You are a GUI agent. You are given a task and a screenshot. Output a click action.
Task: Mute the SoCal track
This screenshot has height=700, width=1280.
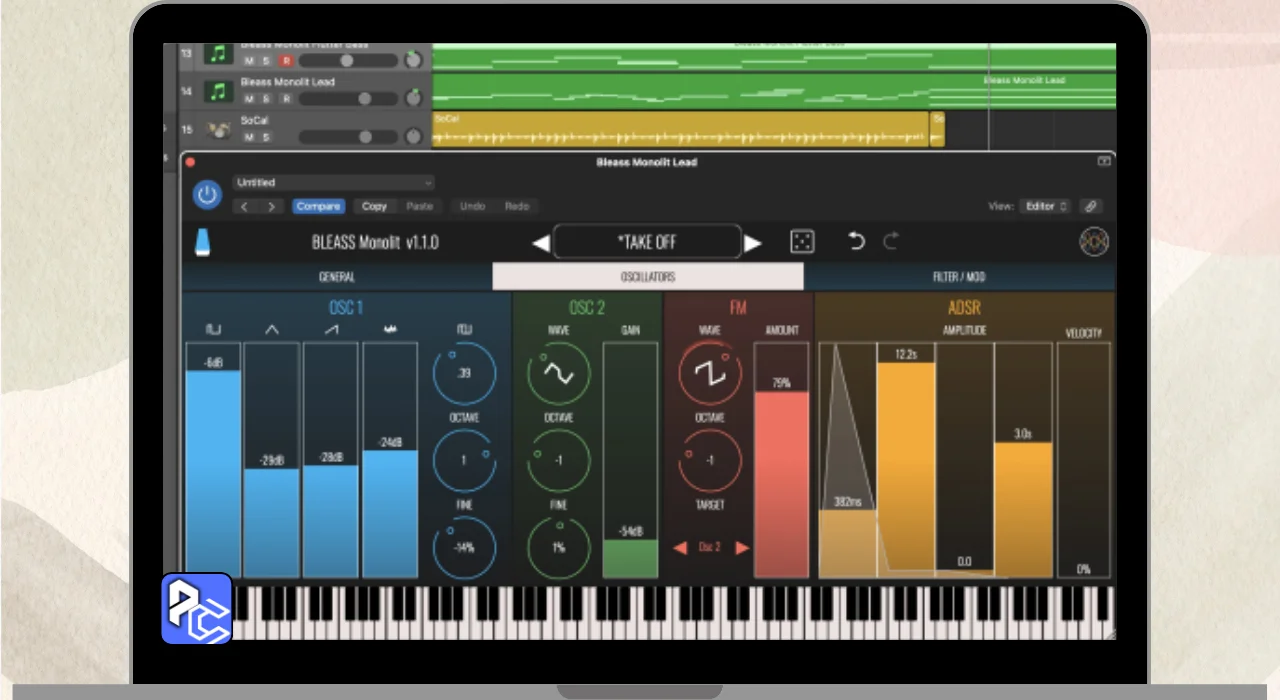(249, 136)
